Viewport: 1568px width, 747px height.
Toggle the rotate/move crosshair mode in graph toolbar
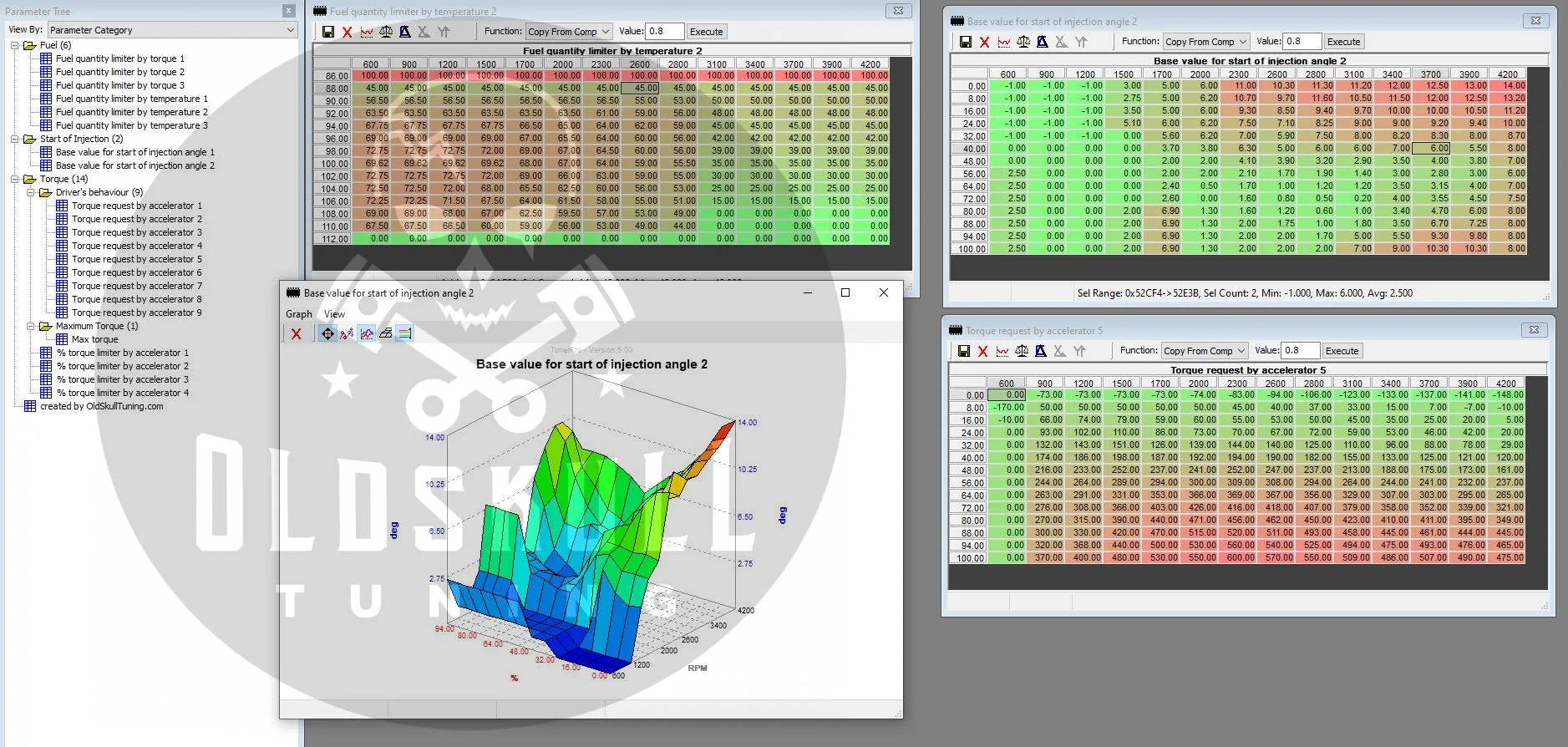327,333
